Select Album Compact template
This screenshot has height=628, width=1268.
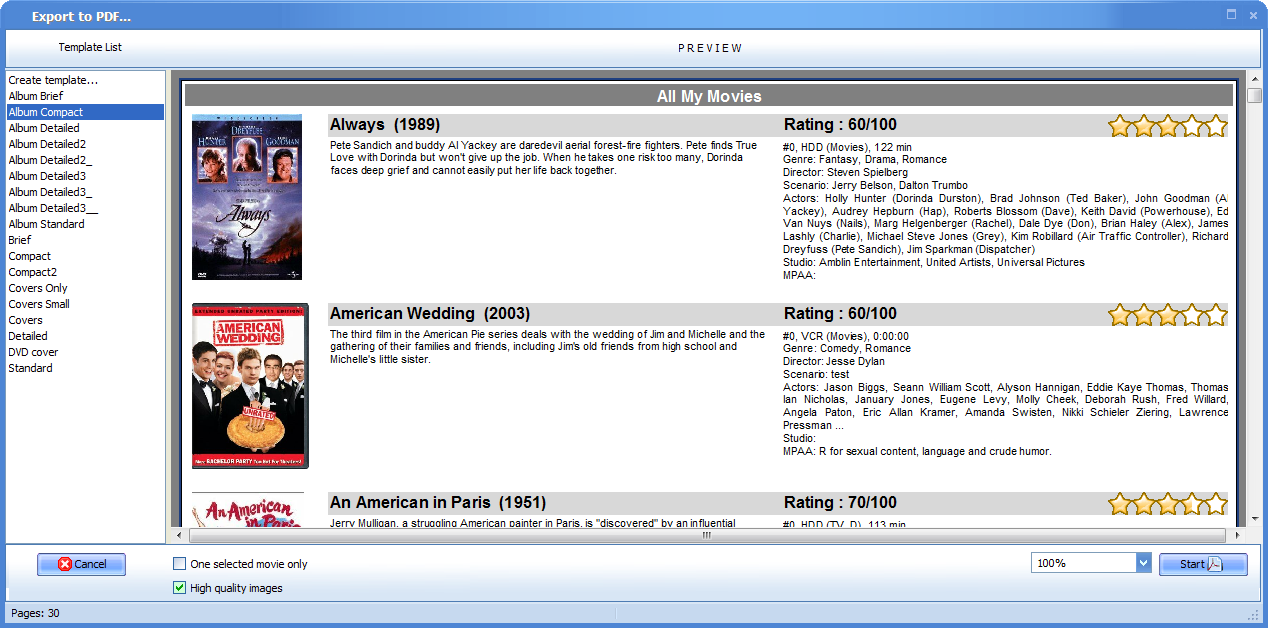pos(85,112)
